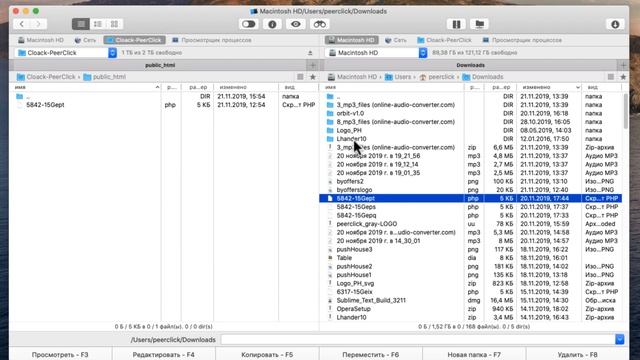This screenshot has height=360, width=640.
Task: Toggle hidden files switch in toolbar
Action: (249, 24)
